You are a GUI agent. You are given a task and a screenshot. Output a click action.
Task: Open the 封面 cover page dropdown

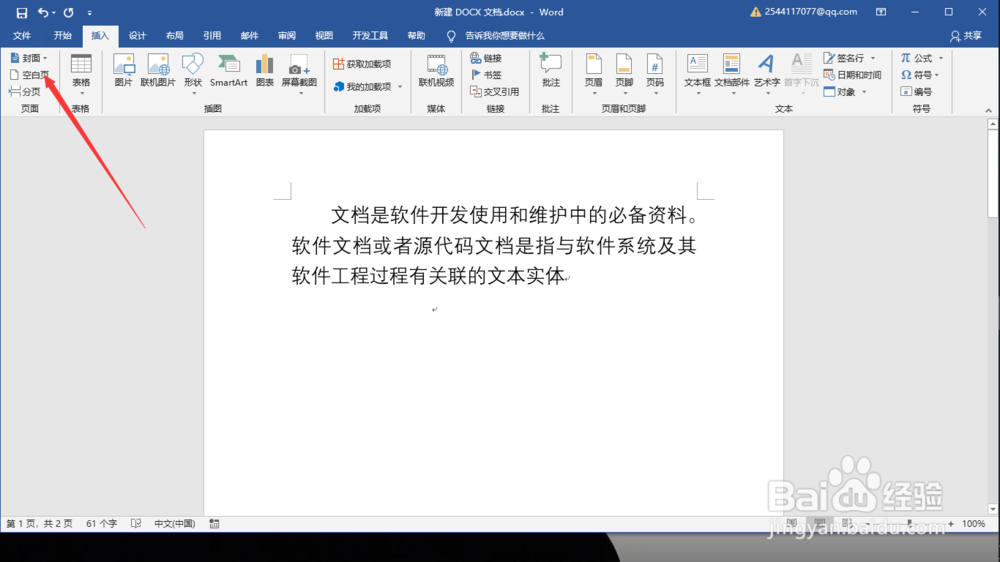click(29, 58)
